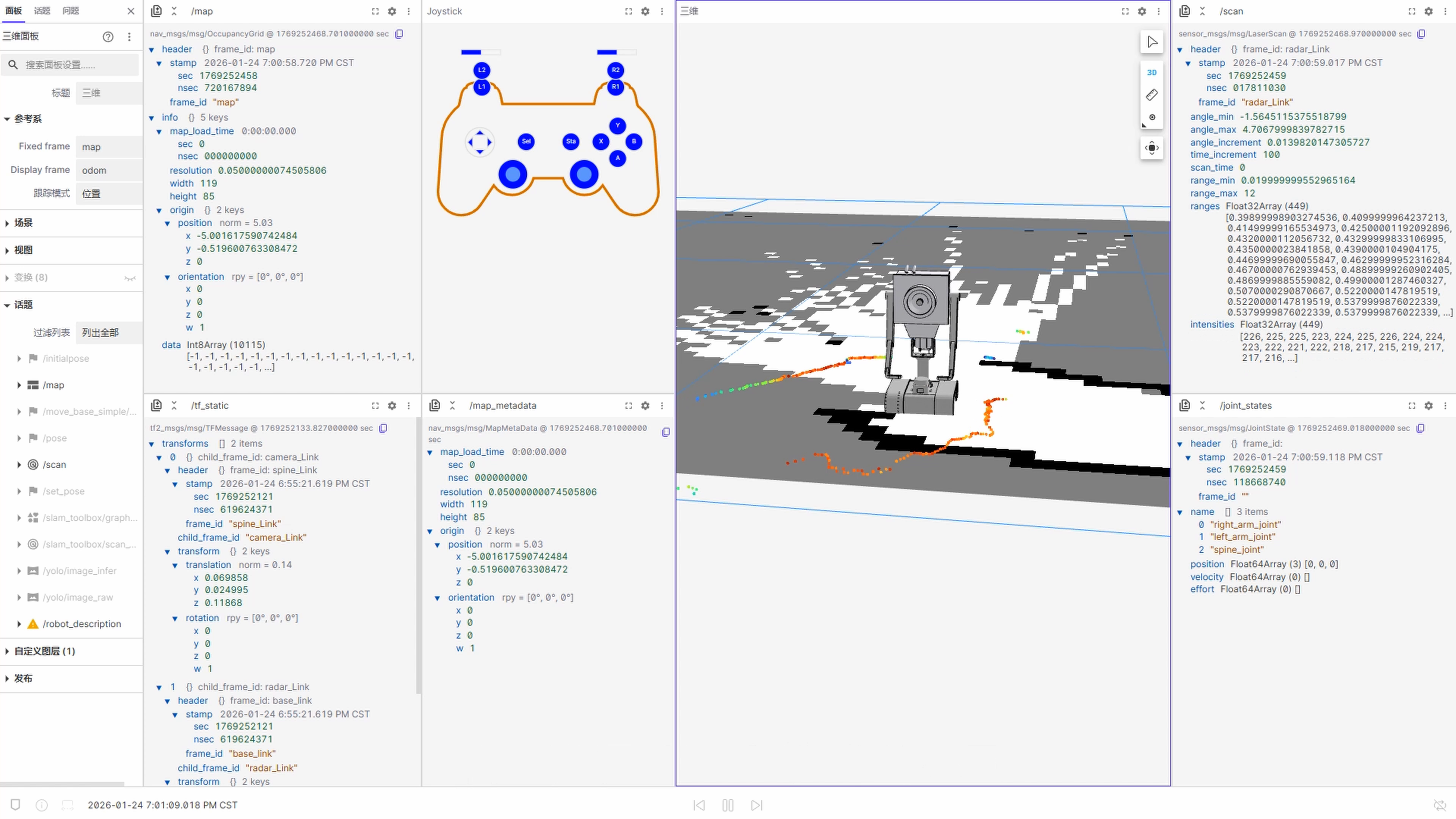Select the 面板 tab in sidebar
Viewport: 1456px width, 819px height.
coord(14,11)
